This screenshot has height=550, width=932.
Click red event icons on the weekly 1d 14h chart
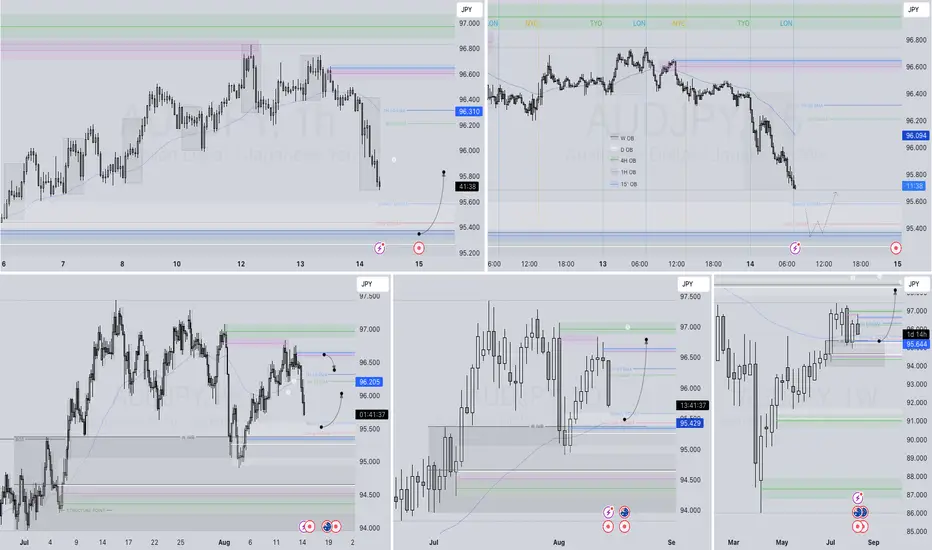[860, 526]
